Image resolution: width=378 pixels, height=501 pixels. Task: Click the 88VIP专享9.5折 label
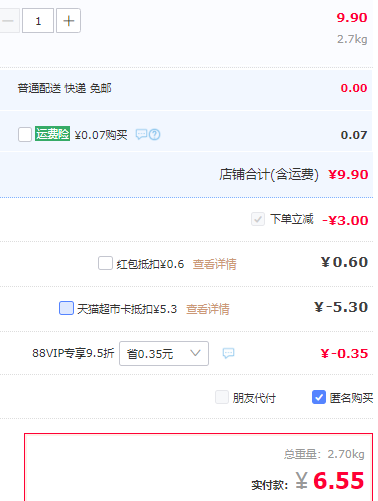pos(73,353)
